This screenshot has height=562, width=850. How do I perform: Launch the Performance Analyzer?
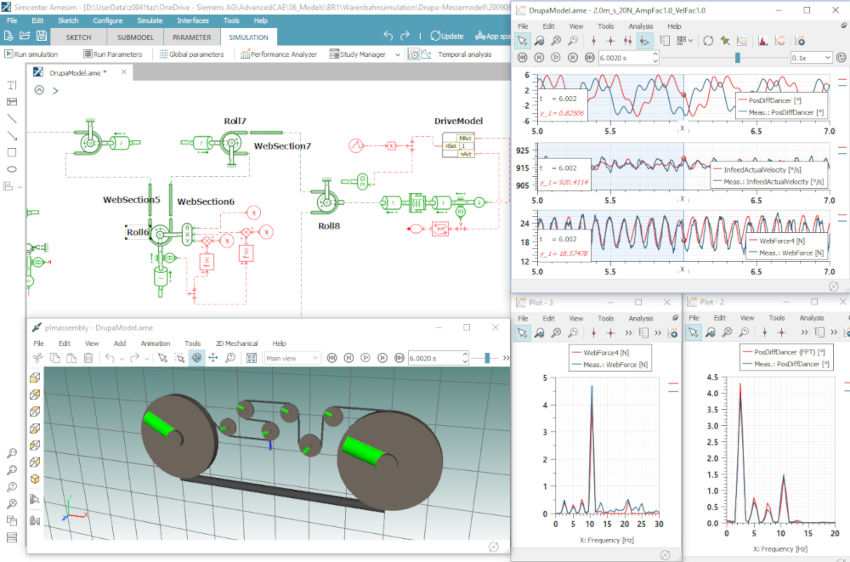point(278,54)
